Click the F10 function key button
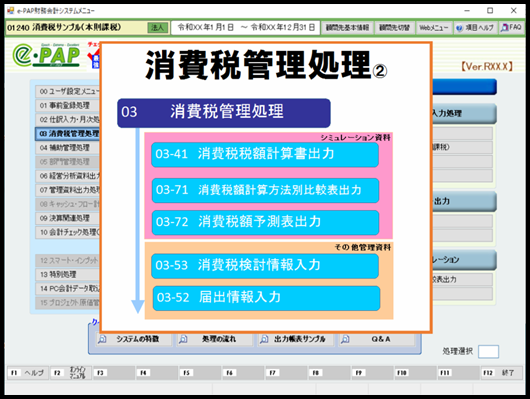This screenshot has width=530, height=399. 415,373
